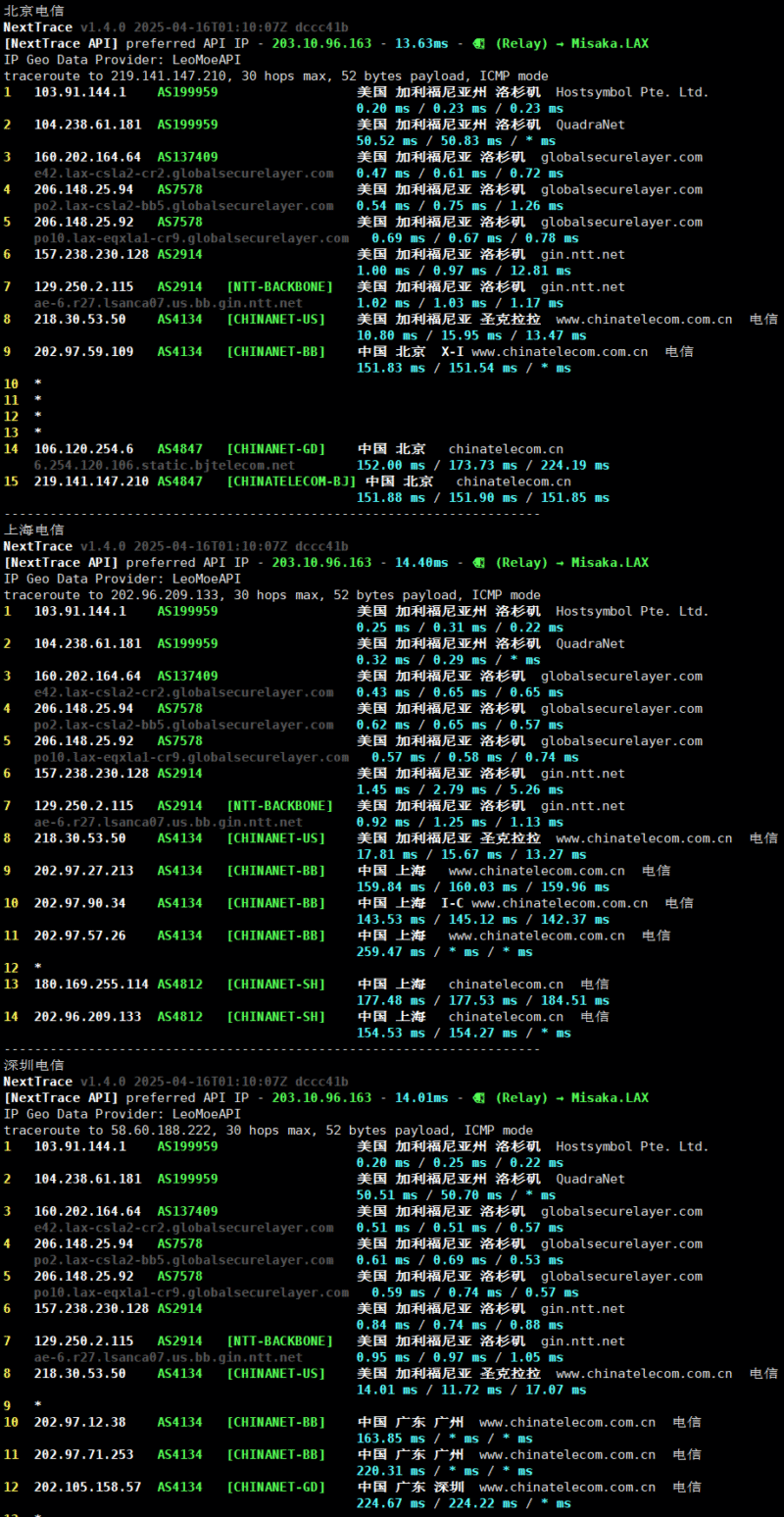Select hop IP 202.97.59.109

coord(83,352)
